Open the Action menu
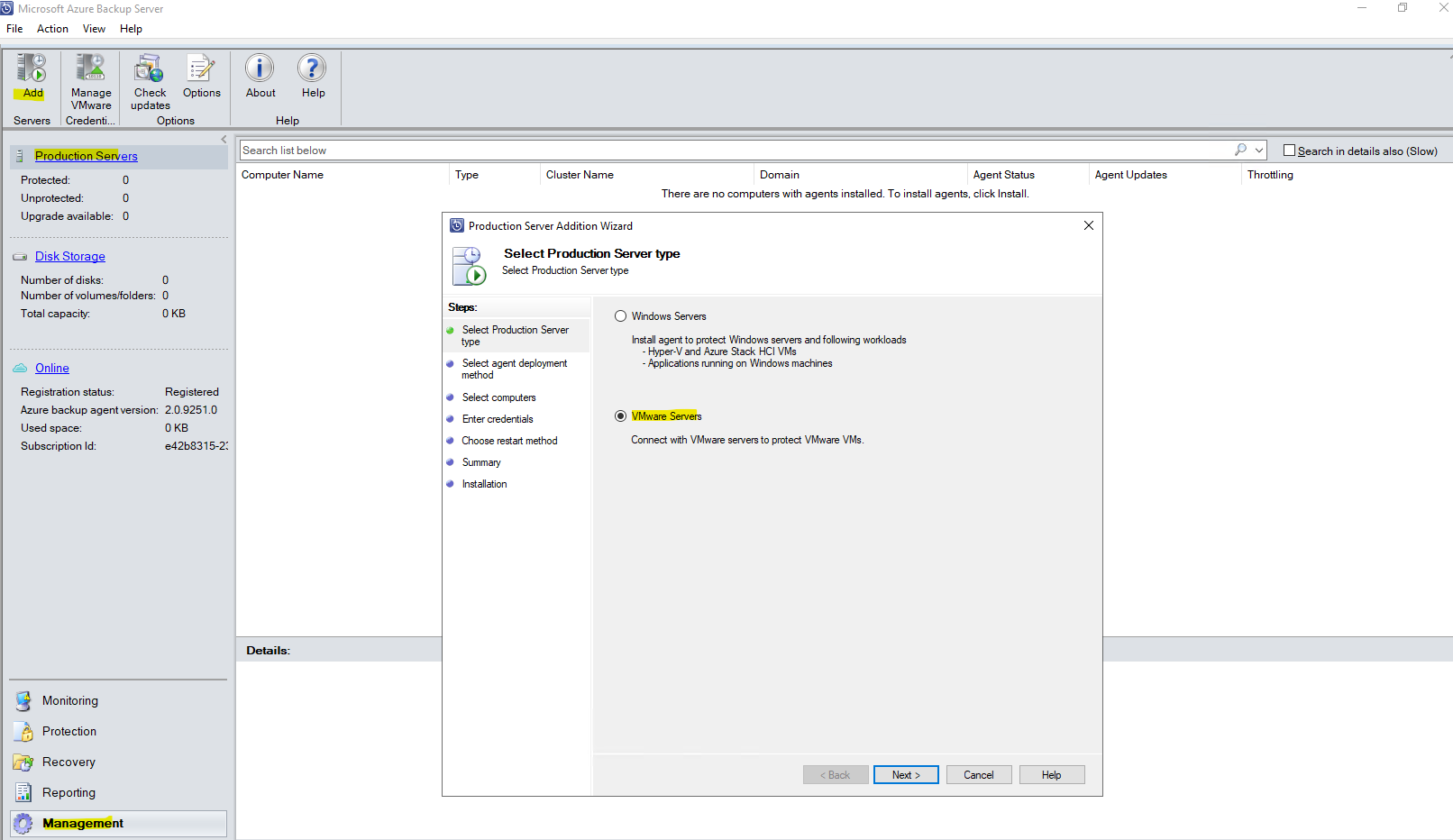1453x840 pixels. (52, 29)
